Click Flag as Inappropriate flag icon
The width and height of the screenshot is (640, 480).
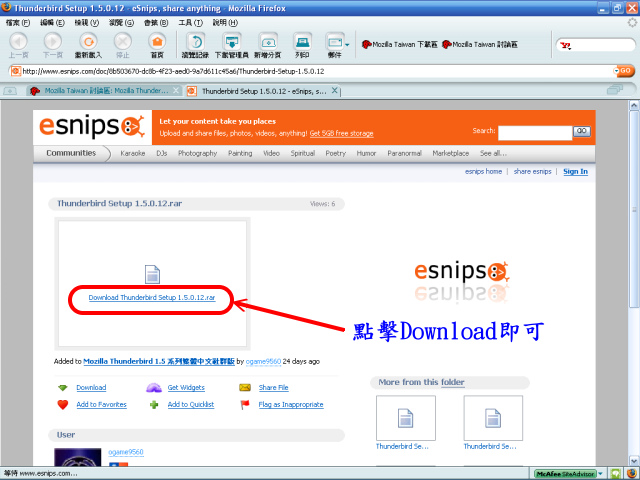tap(245, 404)
